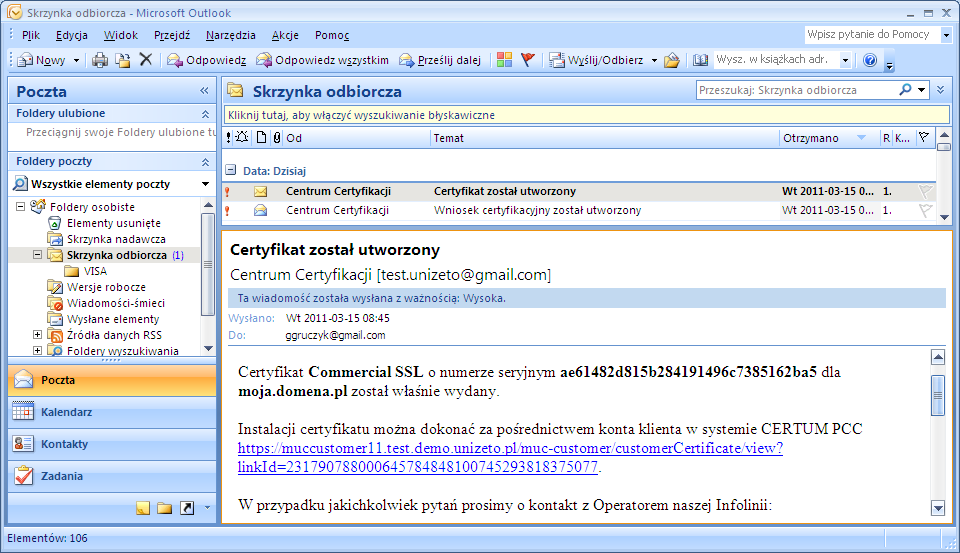The height and width of the screenshot is (553, 960).
Task: Click the Notes icon at navigation pane bottom
Action: [x=143, y=508]
